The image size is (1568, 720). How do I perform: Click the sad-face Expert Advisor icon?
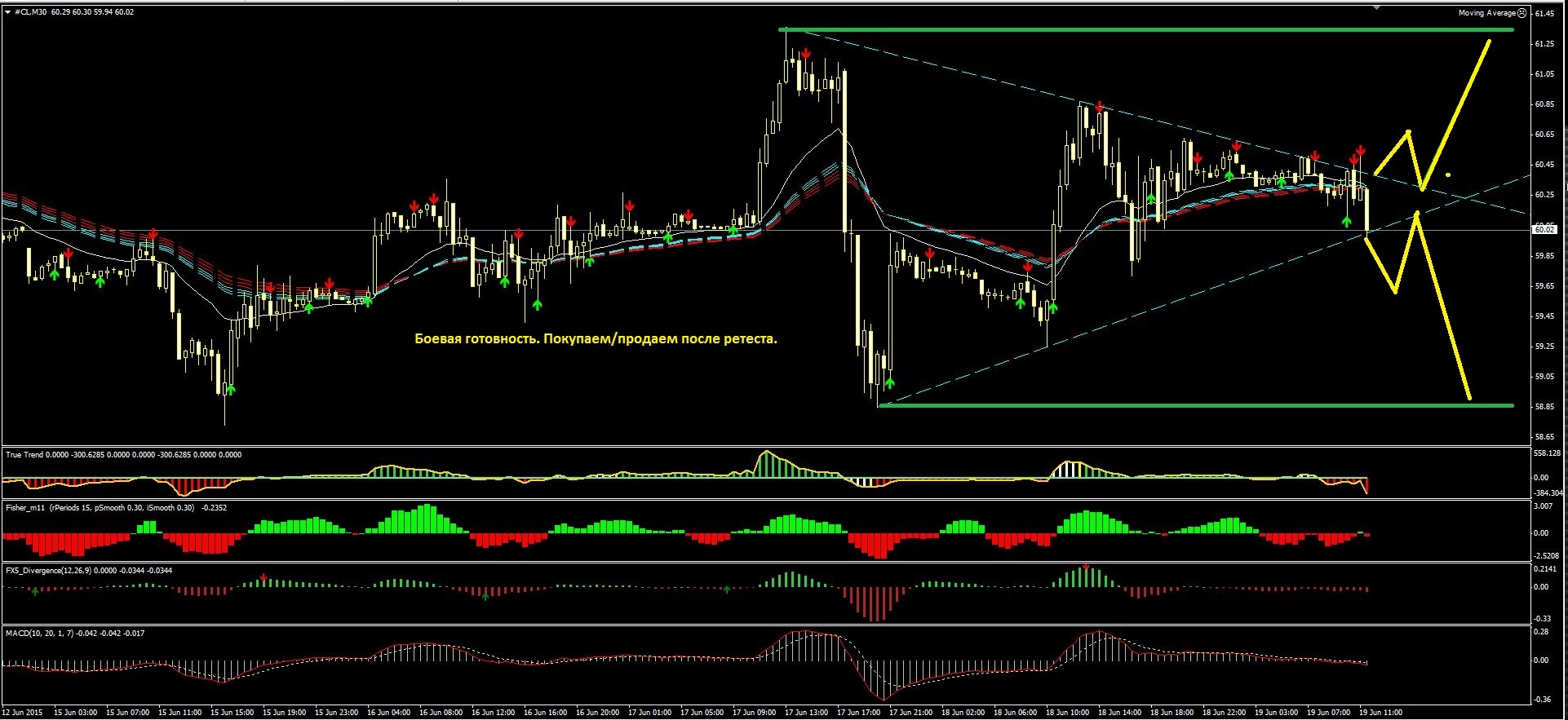point(1522,13)
